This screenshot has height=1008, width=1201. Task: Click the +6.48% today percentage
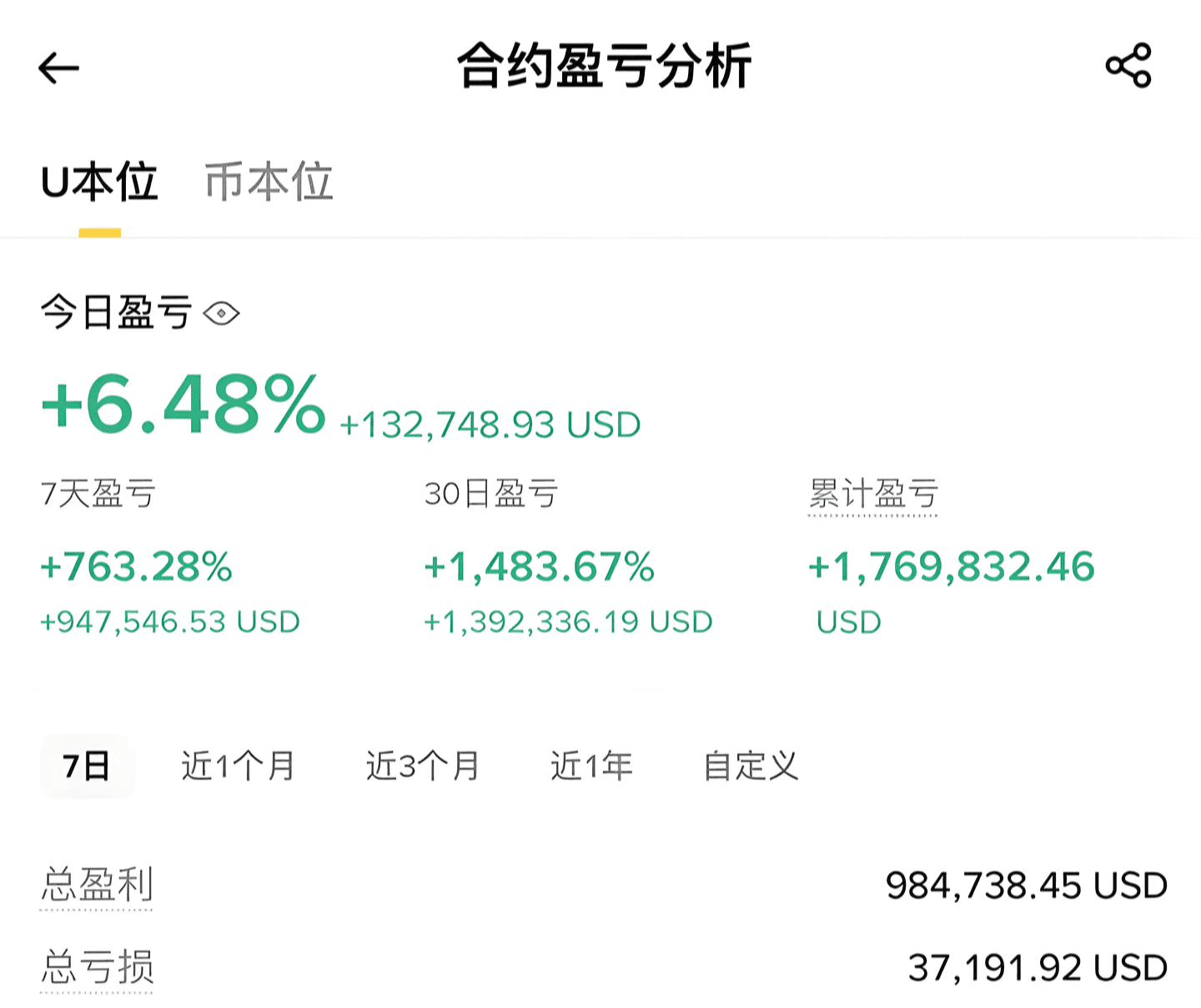point(183,405)
